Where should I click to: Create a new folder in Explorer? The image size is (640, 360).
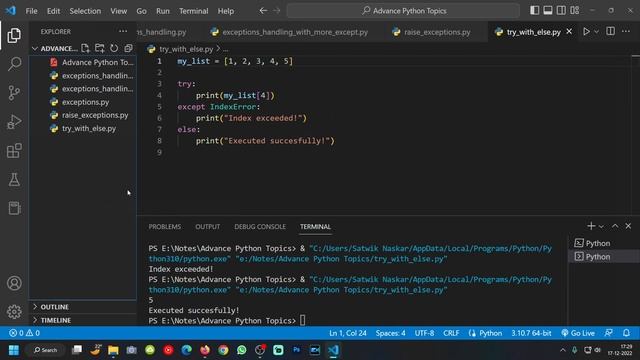click(x=100, y=48)
